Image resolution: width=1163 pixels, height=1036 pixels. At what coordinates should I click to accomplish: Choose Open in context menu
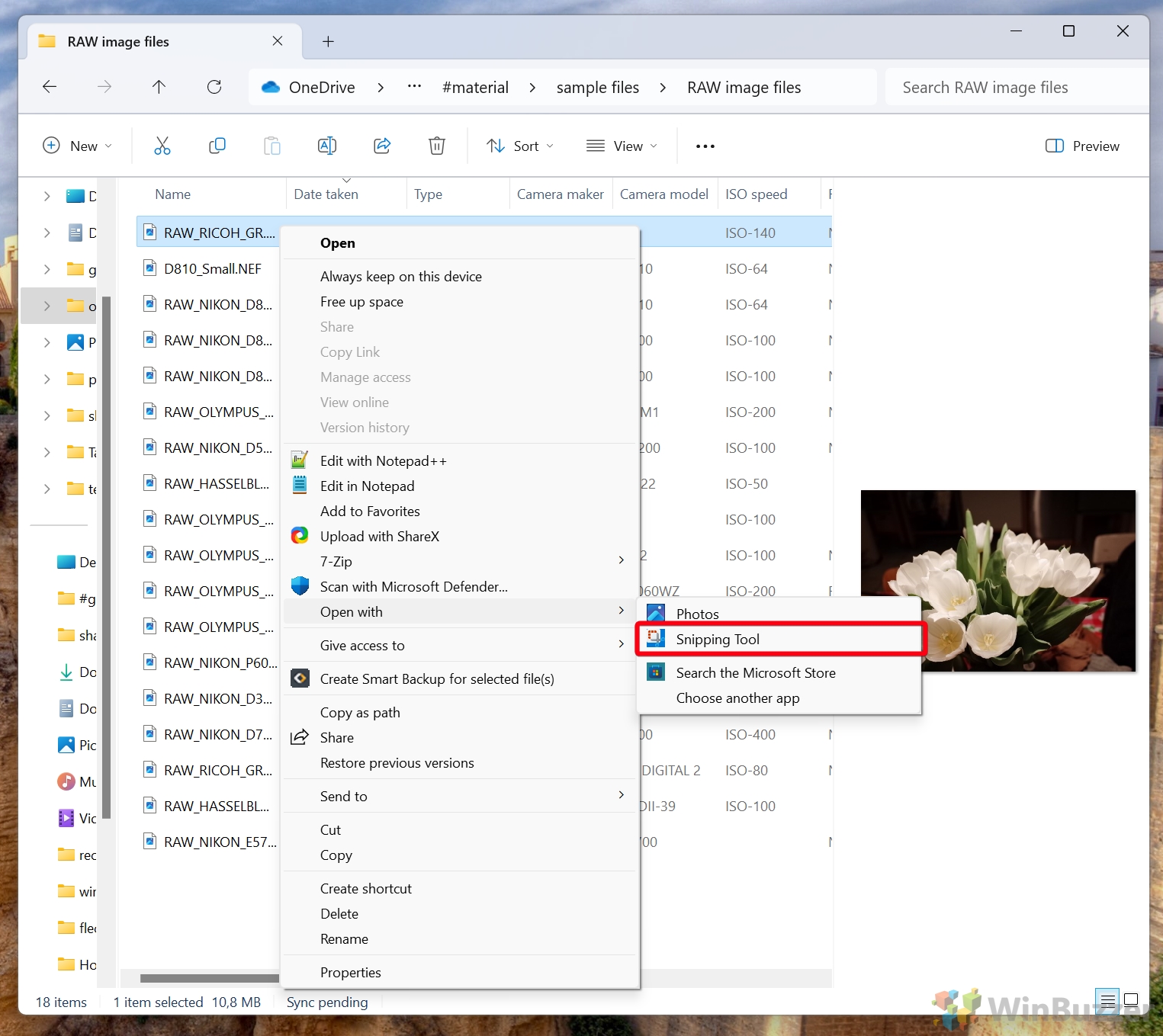461,242
